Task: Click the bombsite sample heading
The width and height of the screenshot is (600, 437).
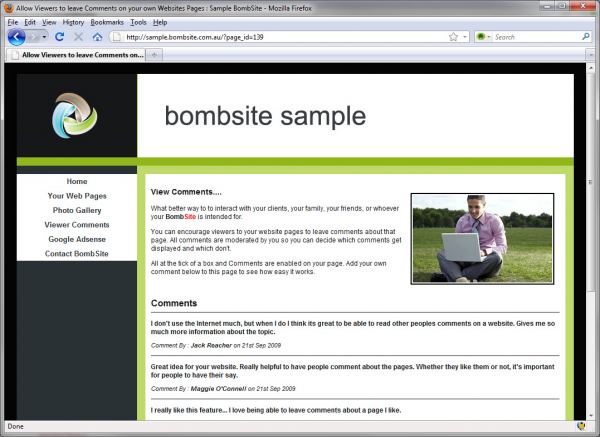Action: pyautogui.click(x=265, y=116)
